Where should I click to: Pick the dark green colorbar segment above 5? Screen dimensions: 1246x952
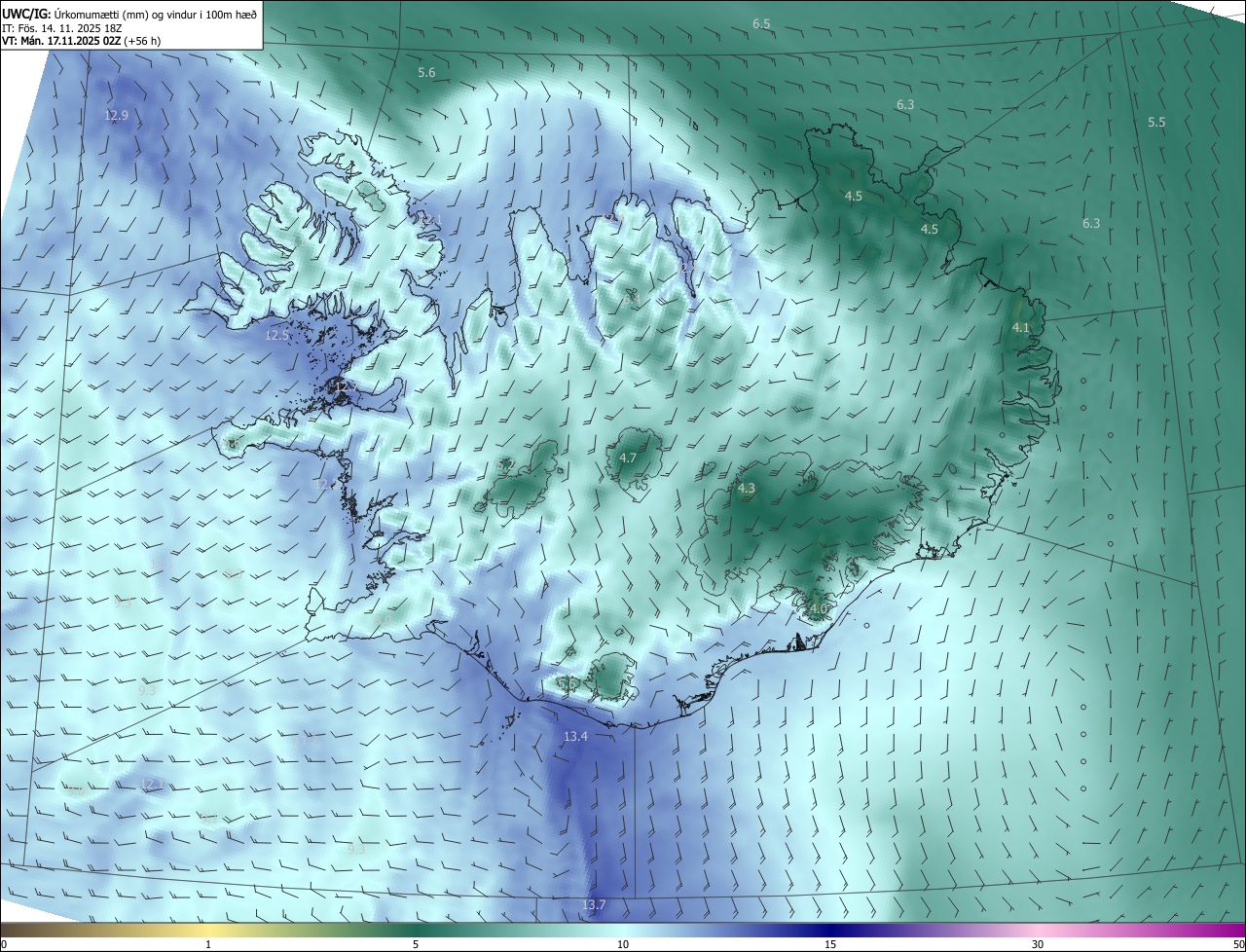[416, 930]
